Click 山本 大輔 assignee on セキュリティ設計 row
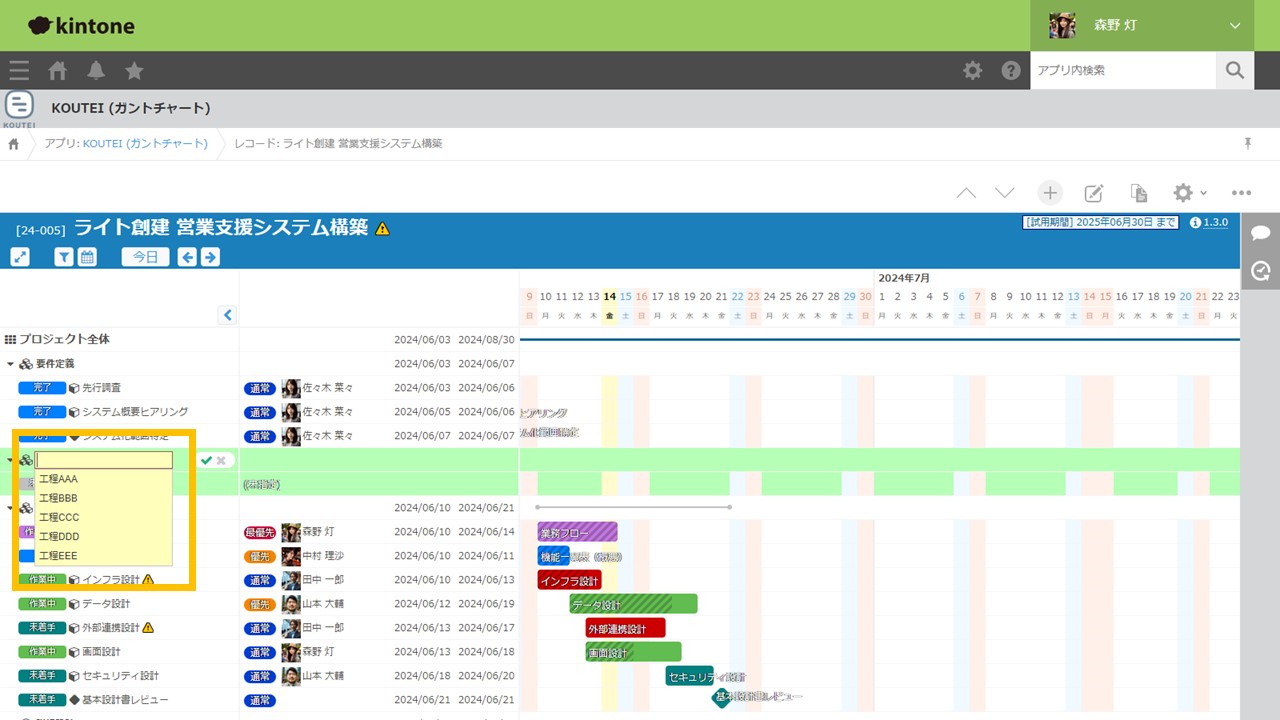Image resolution: width=1280 pixels, height=720 pixels. [x=312, y=676]
